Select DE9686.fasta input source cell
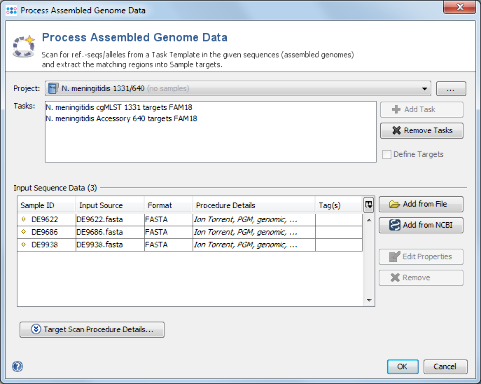This screenshot has height=384, width=481. coord(110,232)
